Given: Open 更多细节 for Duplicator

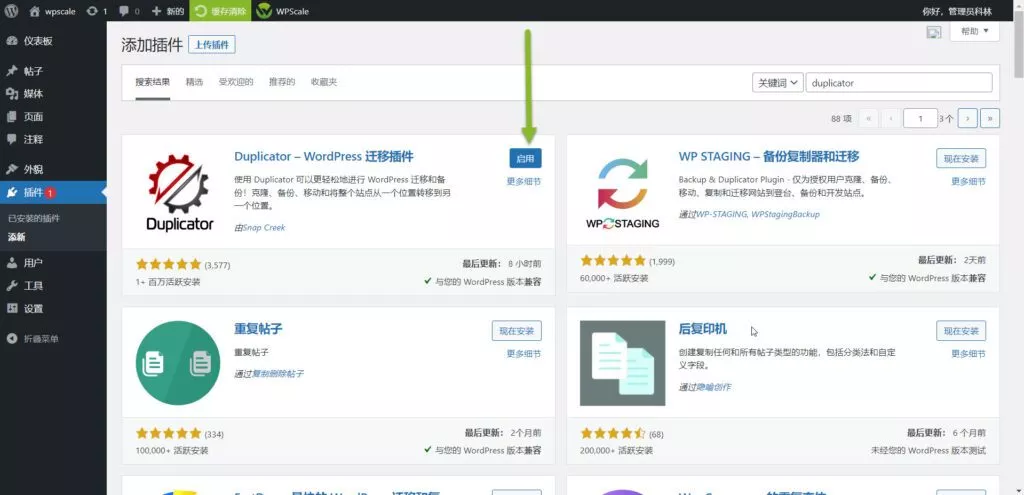Looking at the screenshot, I should click(524, 182).
